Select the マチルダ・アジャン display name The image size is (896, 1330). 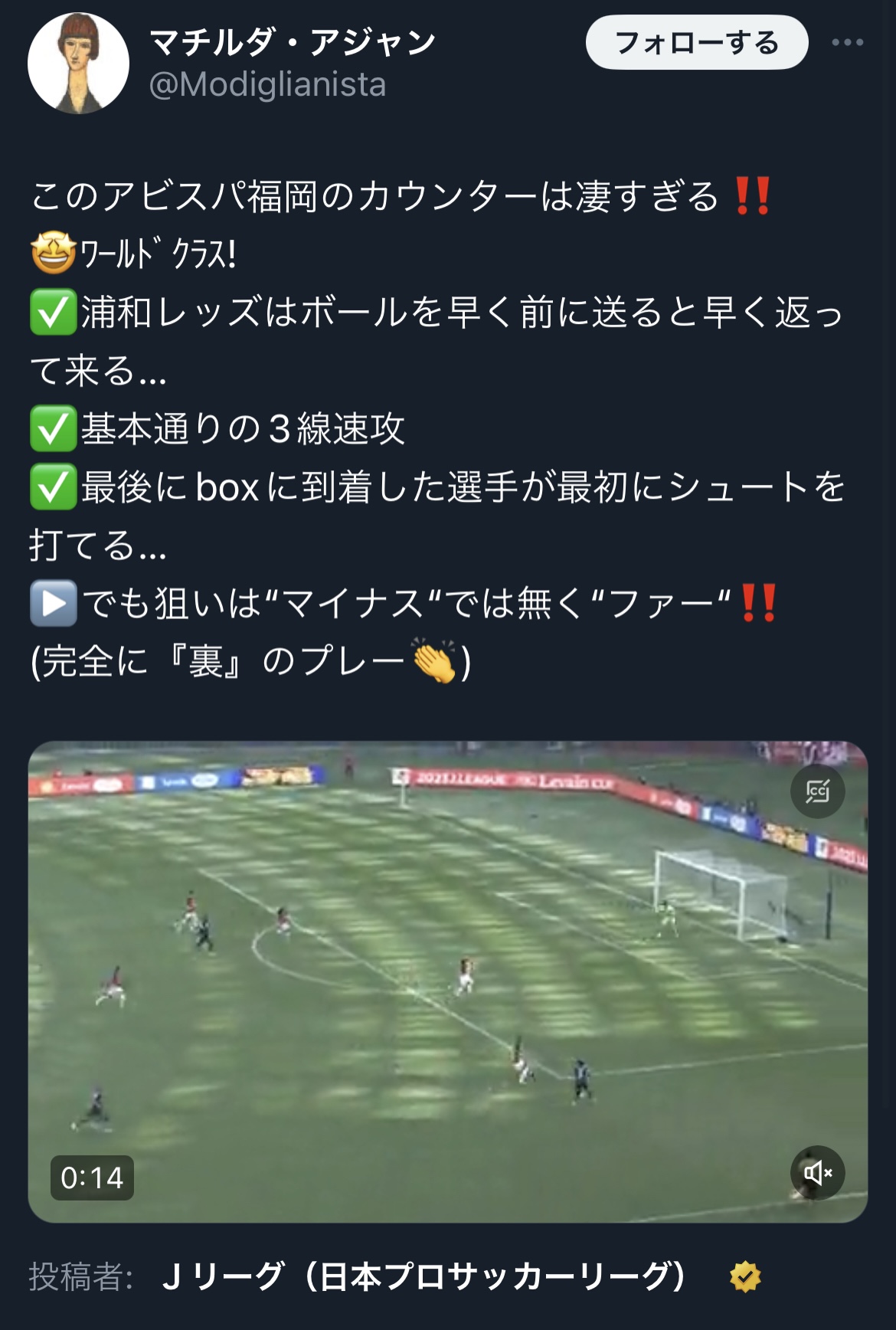tap(293, 42)
